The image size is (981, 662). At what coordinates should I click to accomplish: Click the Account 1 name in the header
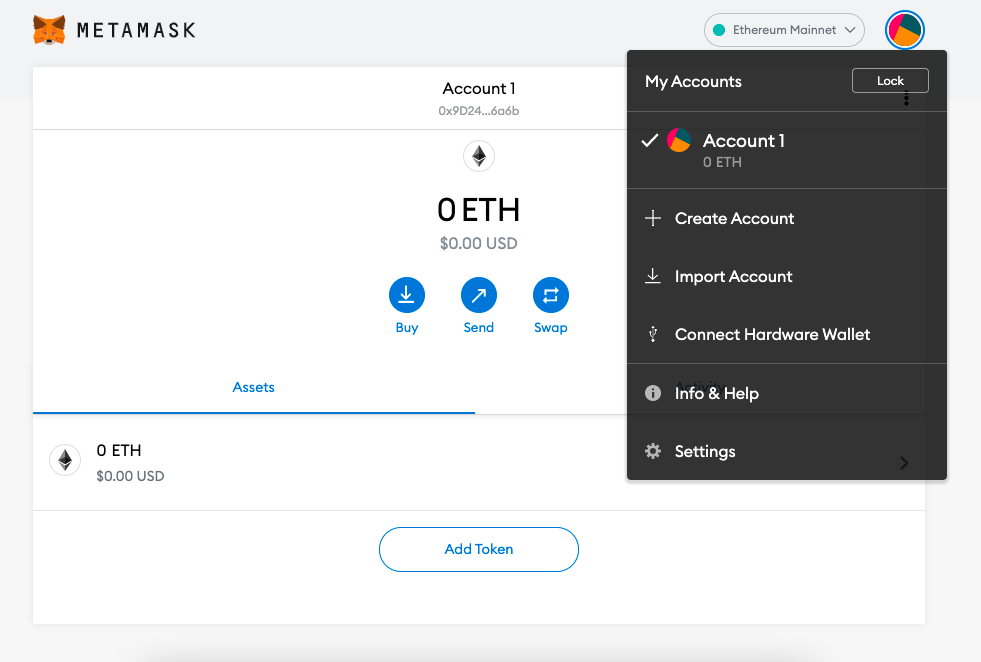[x=479, y=89]
